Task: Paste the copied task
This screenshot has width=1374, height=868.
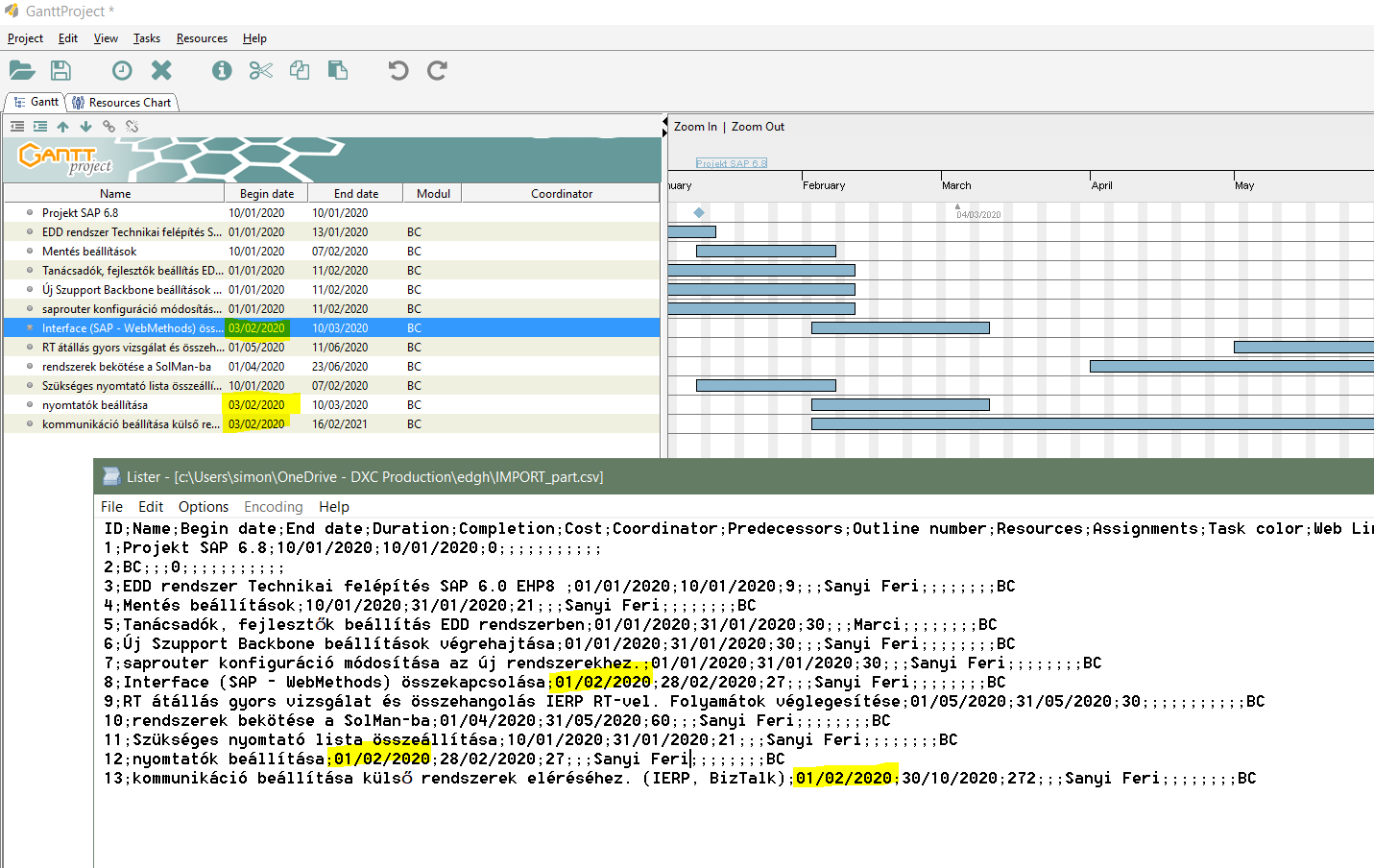Action: (x=337, y=70)
